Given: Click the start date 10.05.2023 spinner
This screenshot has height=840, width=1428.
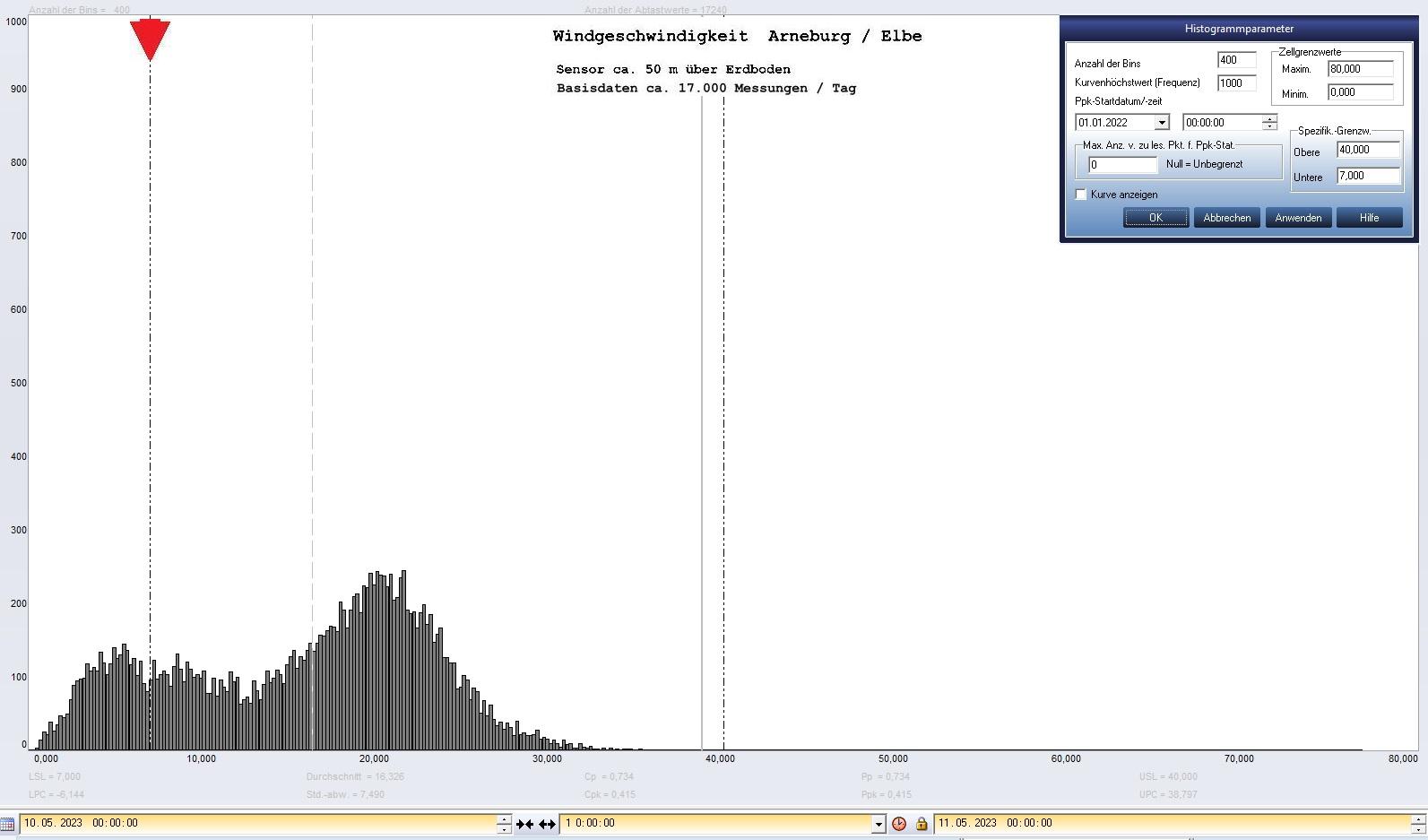Looking at the screenshot, I should click(504, 824).
